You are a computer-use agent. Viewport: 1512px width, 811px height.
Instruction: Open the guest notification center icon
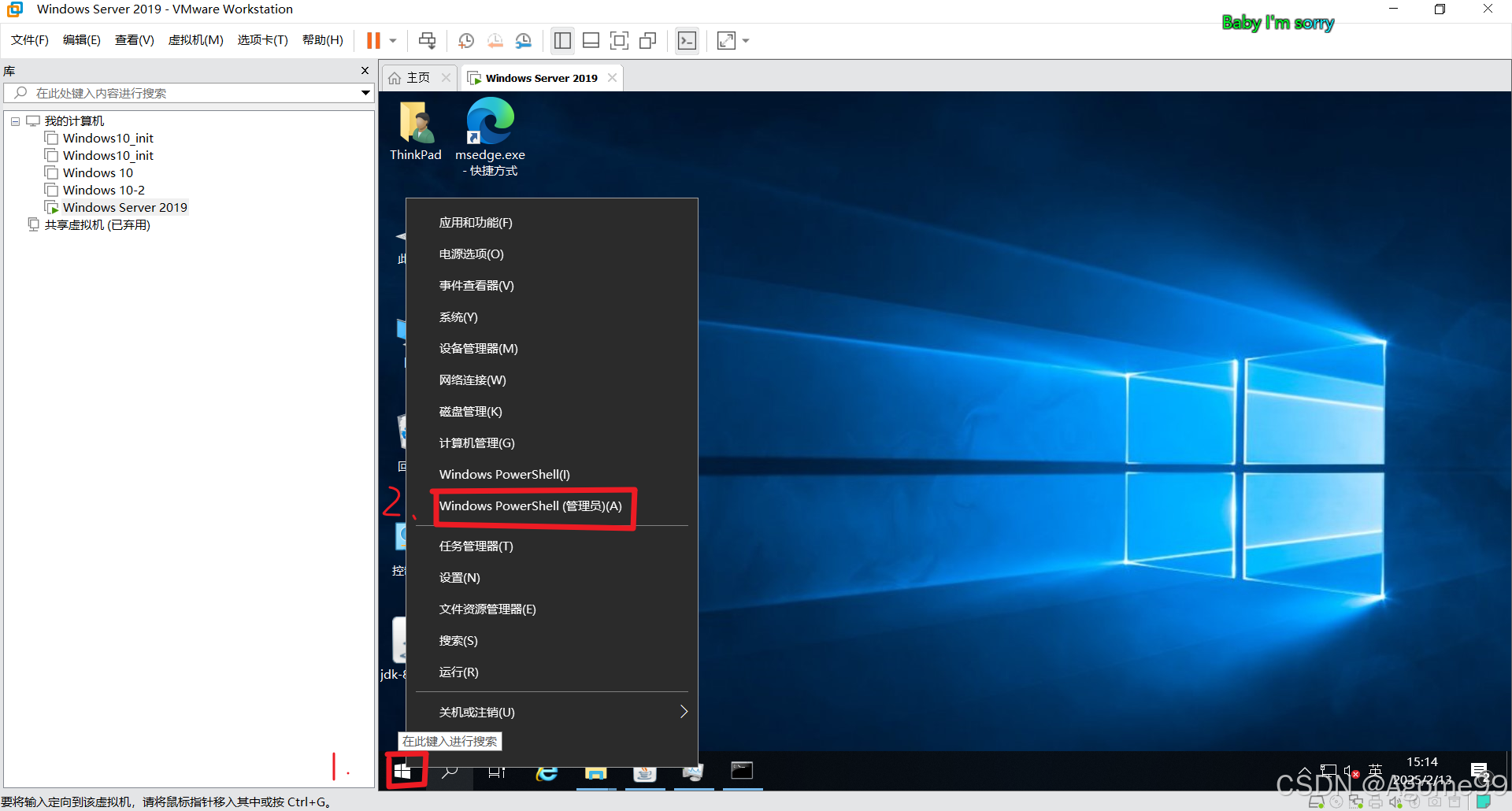coord(1480,771)
